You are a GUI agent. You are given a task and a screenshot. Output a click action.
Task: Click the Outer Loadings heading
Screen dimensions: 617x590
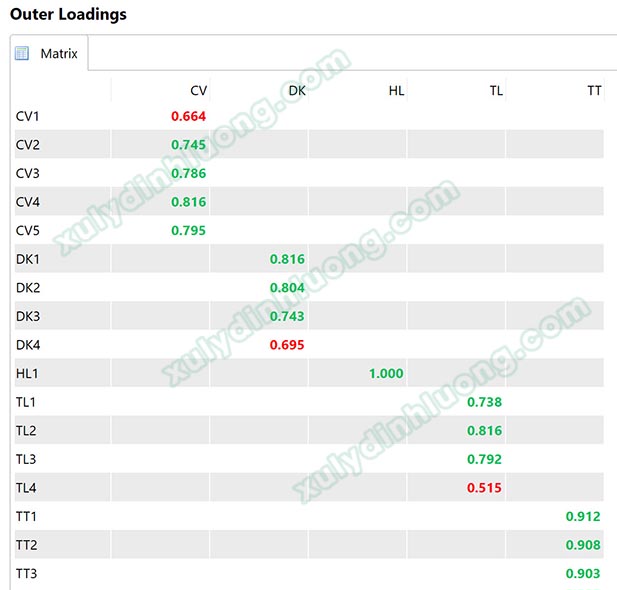coord(68,15)
